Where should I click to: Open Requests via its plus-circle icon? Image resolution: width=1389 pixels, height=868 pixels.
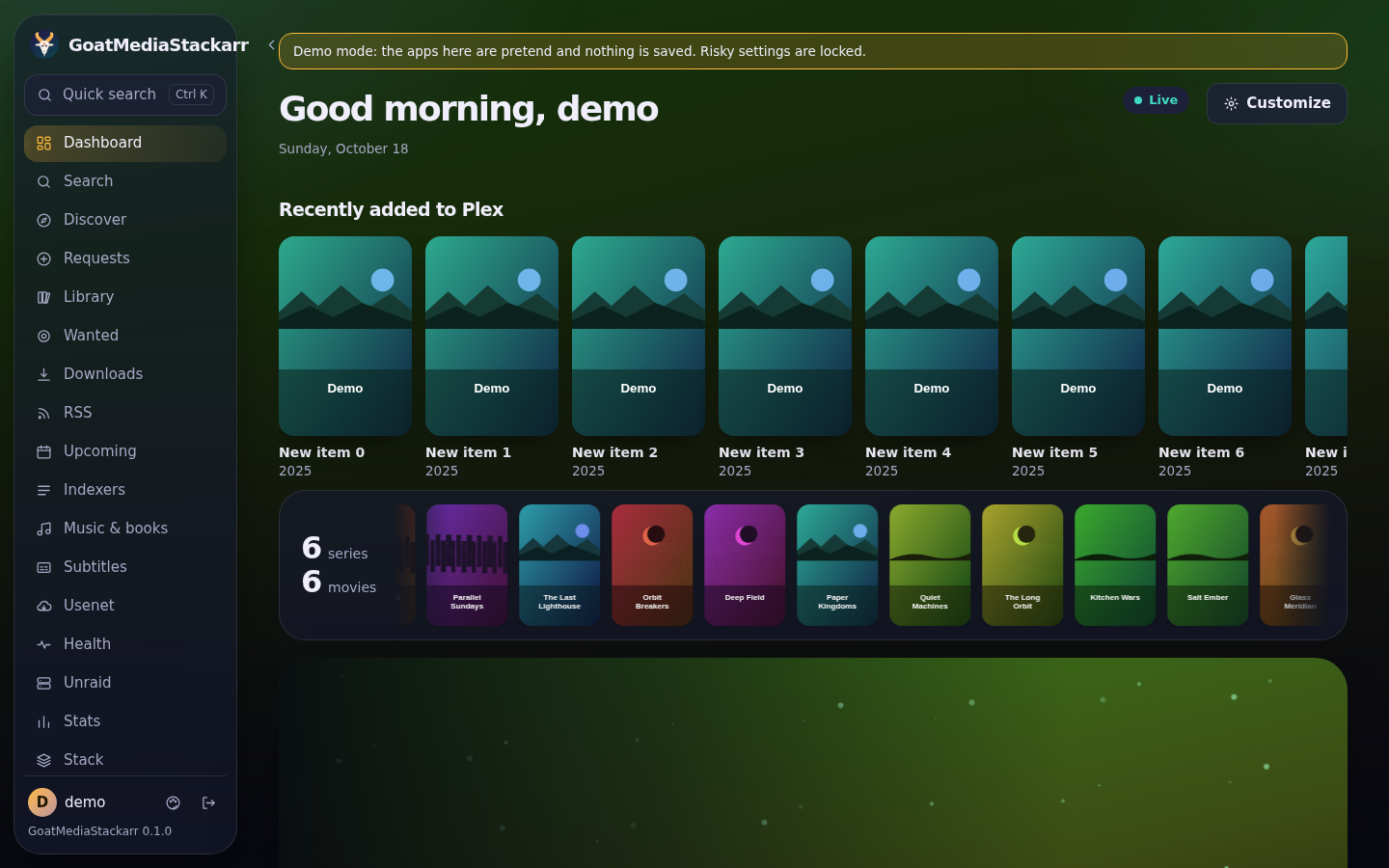(x=43, y=258)
